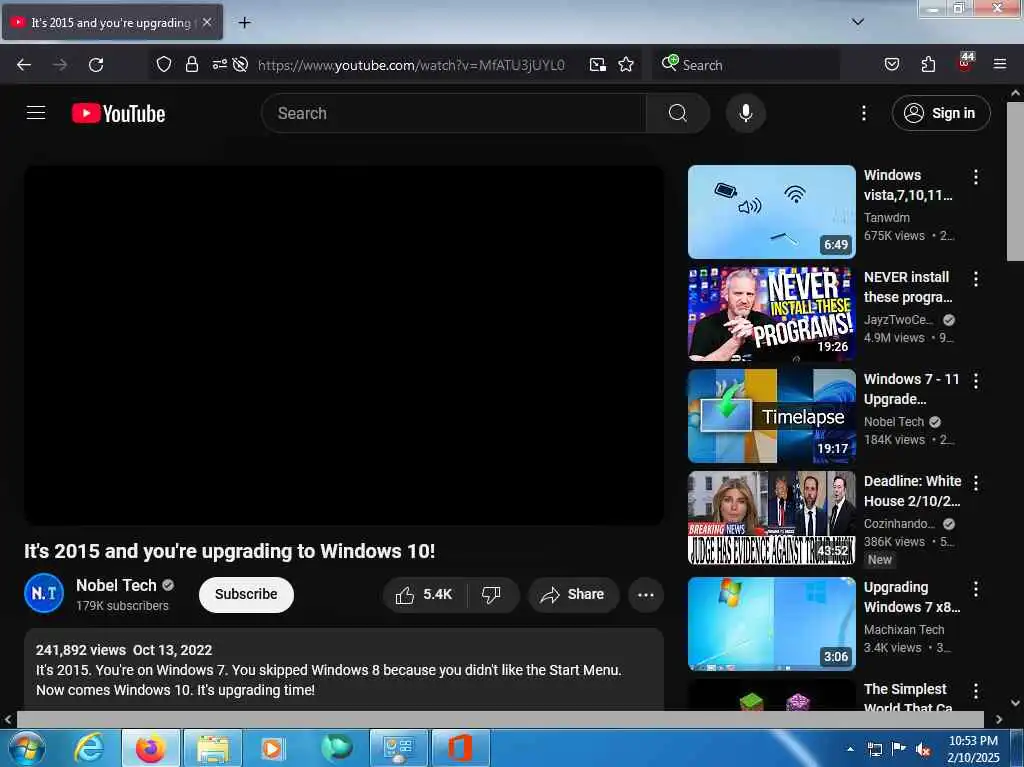This screenshot has height=767, width=1024.
Task: Open options for the Tanwdm video
Action: [976, 176]
